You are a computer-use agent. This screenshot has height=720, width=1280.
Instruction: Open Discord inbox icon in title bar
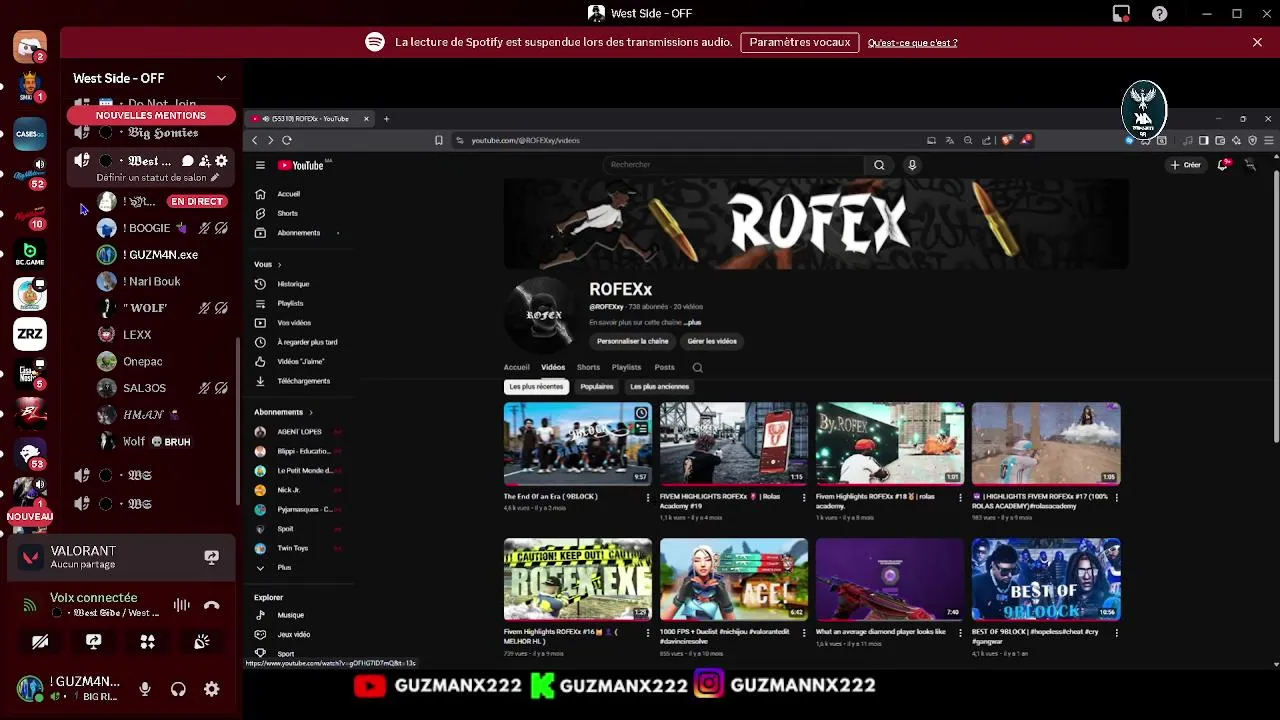[1121, 13]
